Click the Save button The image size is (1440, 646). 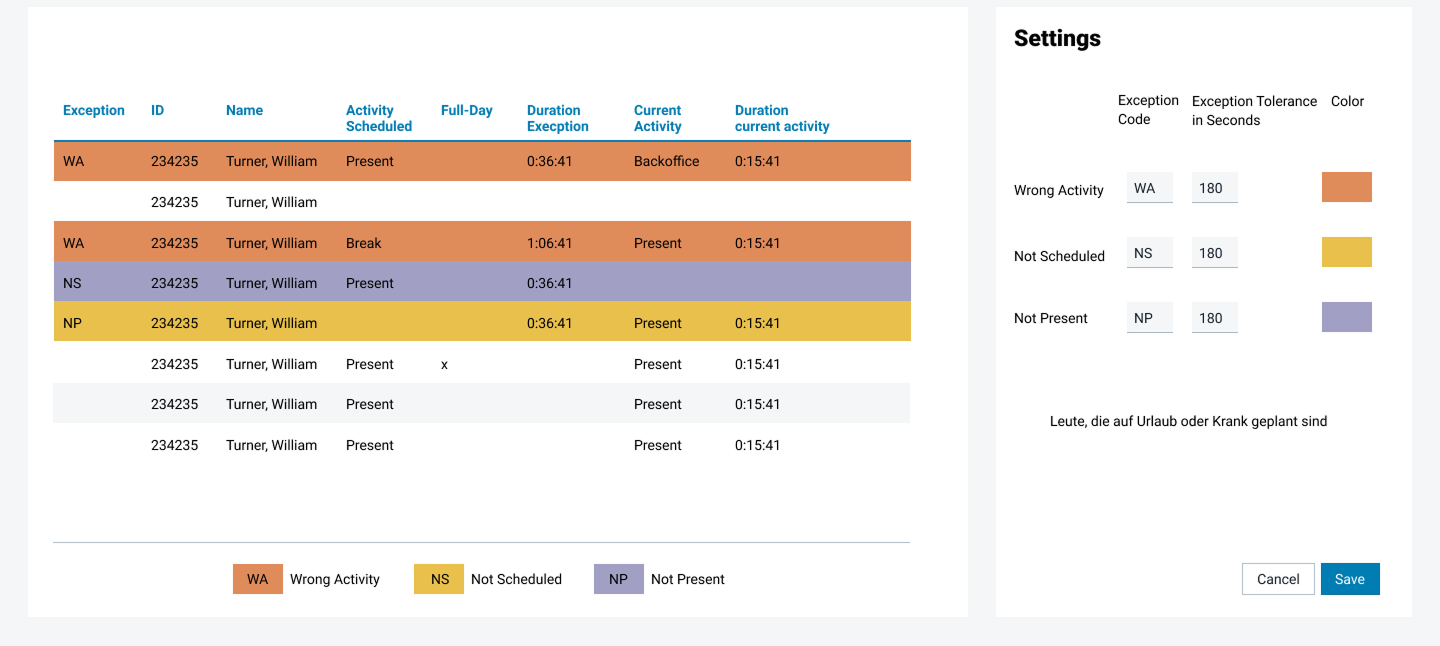point(1350,579)
